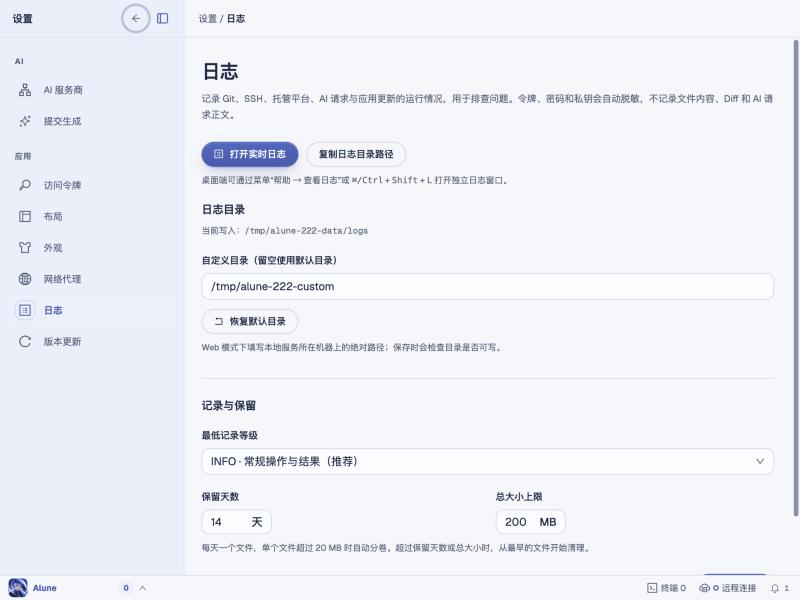Click the 外观 shirt icon
Screen dimensions: 800x600
pyautogui.click(x=24, y=247)
